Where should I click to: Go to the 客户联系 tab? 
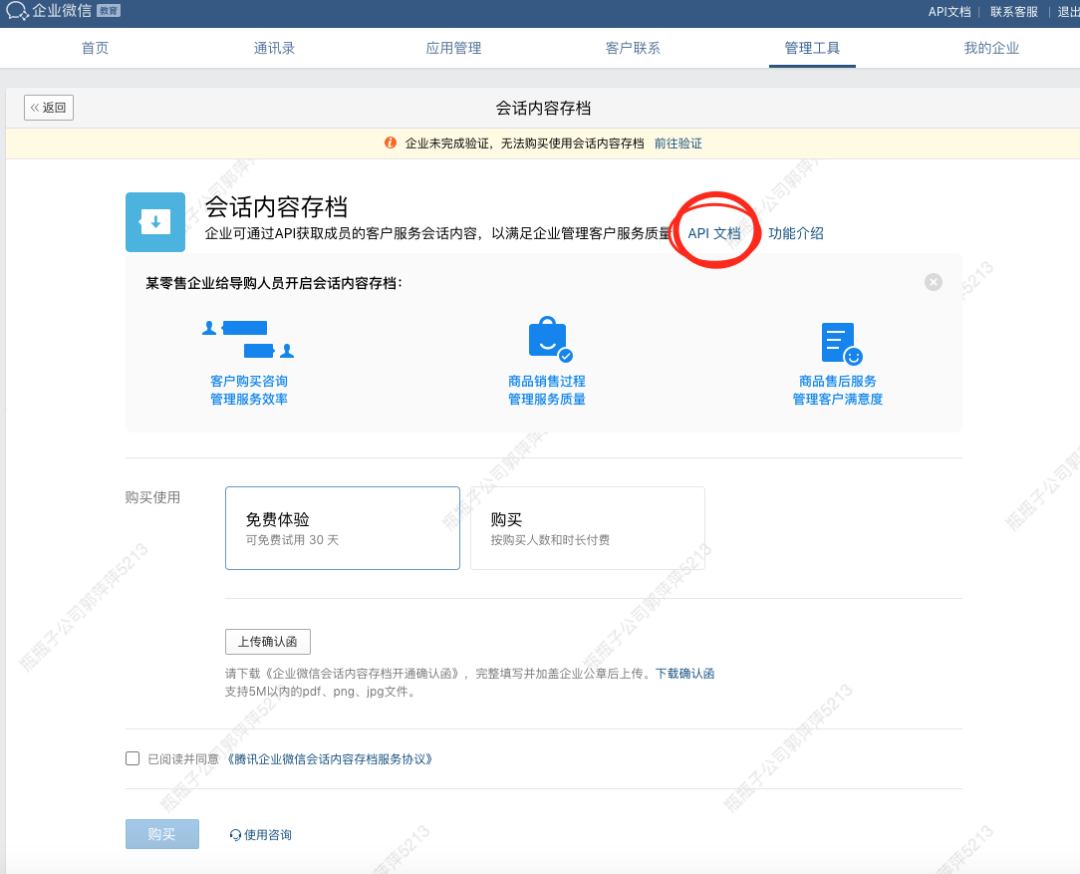pyautogui.click(x=632, y=48)
